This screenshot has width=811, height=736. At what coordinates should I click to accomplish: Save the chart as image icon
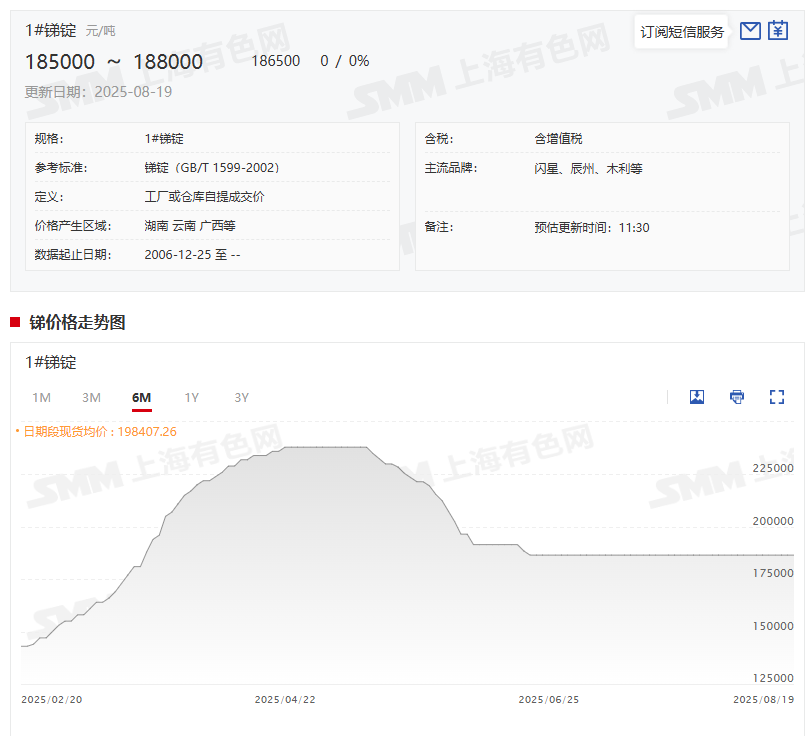pos(697,397)
